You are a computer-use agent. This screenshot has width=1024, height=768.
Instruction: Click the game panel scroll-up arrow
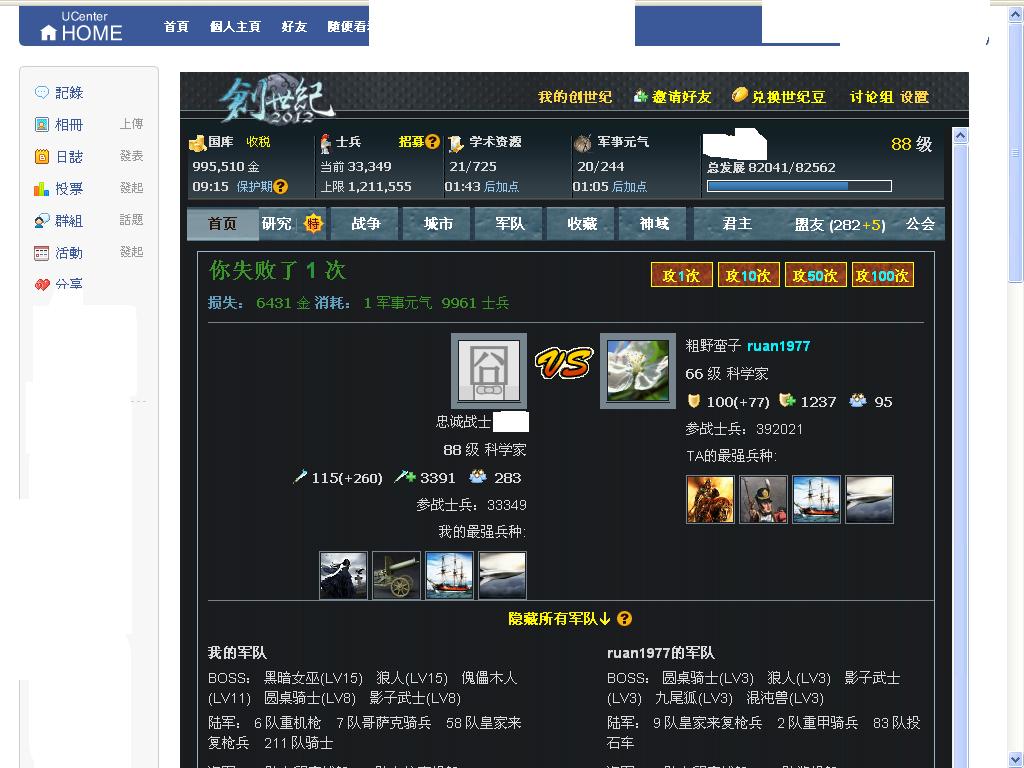click(960, 136)
